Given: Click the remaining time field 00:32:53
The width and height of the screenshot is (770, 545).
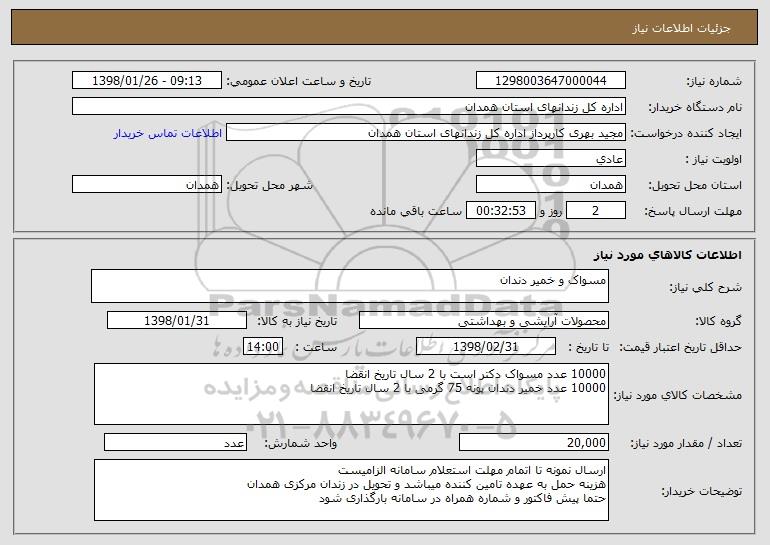Looking at the screenshot, I should (x=500, y=211).
